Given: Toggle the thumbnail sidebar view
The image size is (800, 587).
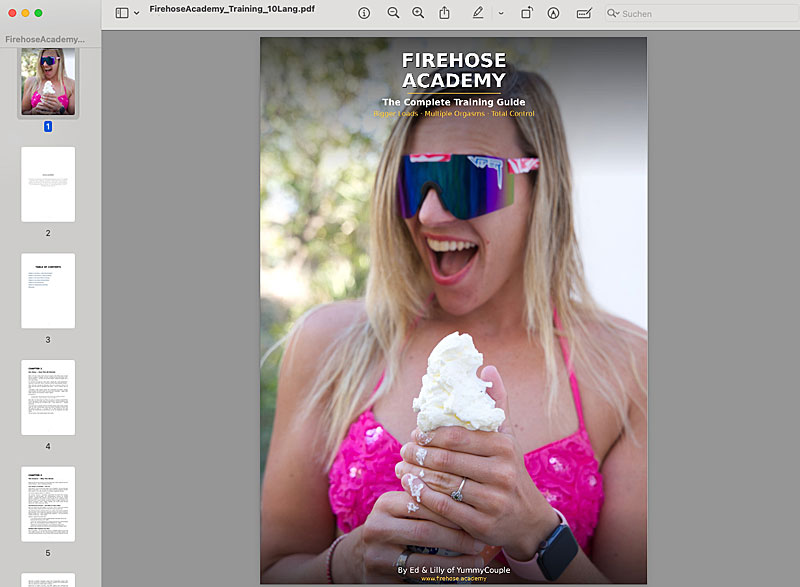Looking at the screenshot, I should [120, 12].
